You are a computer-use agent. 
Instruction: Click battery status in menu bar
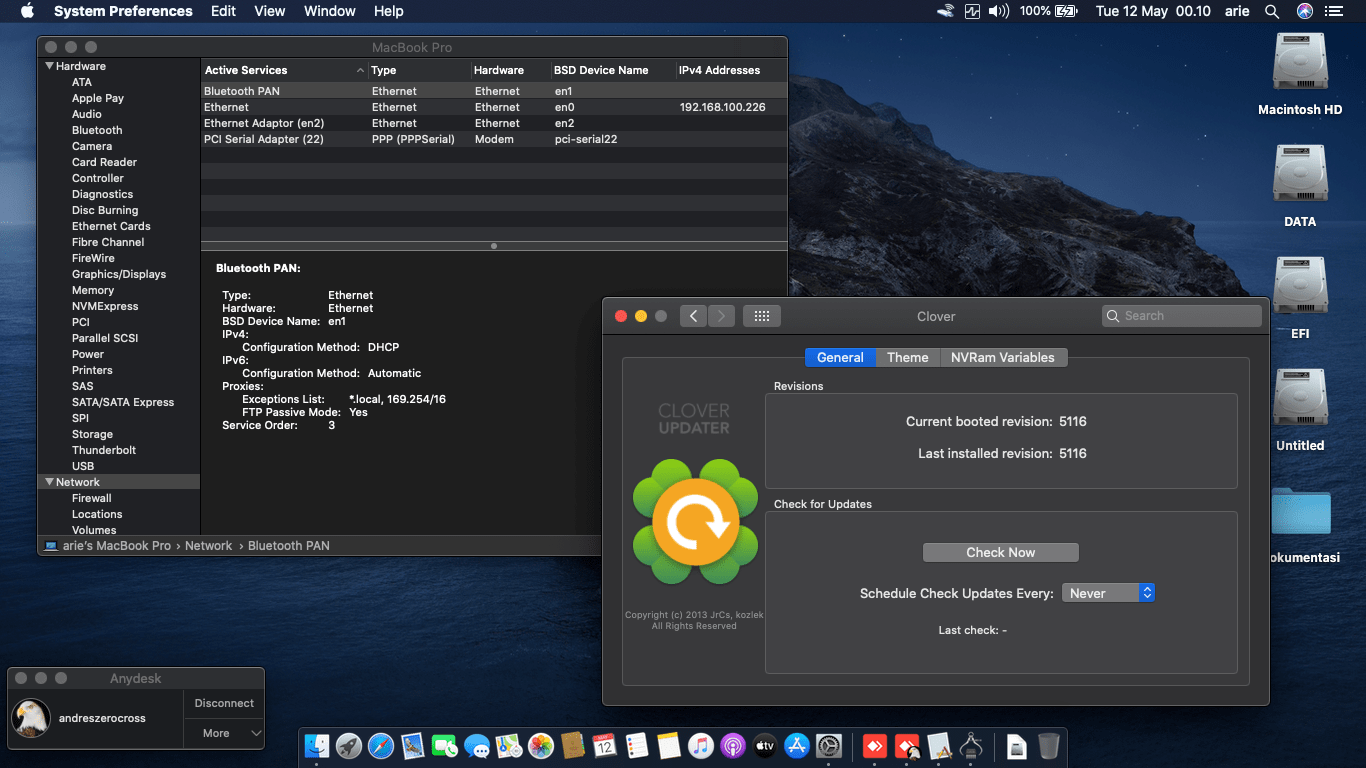(x=1049, y=12)
